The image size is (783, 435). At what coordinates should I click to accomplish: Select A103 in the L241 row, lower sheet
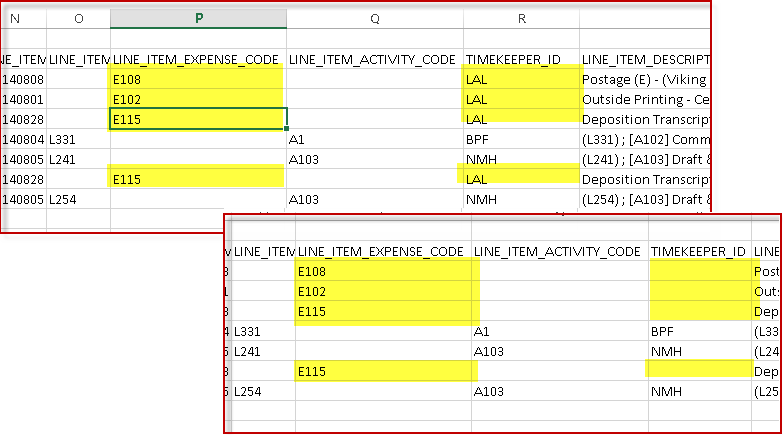coord(560,351)
